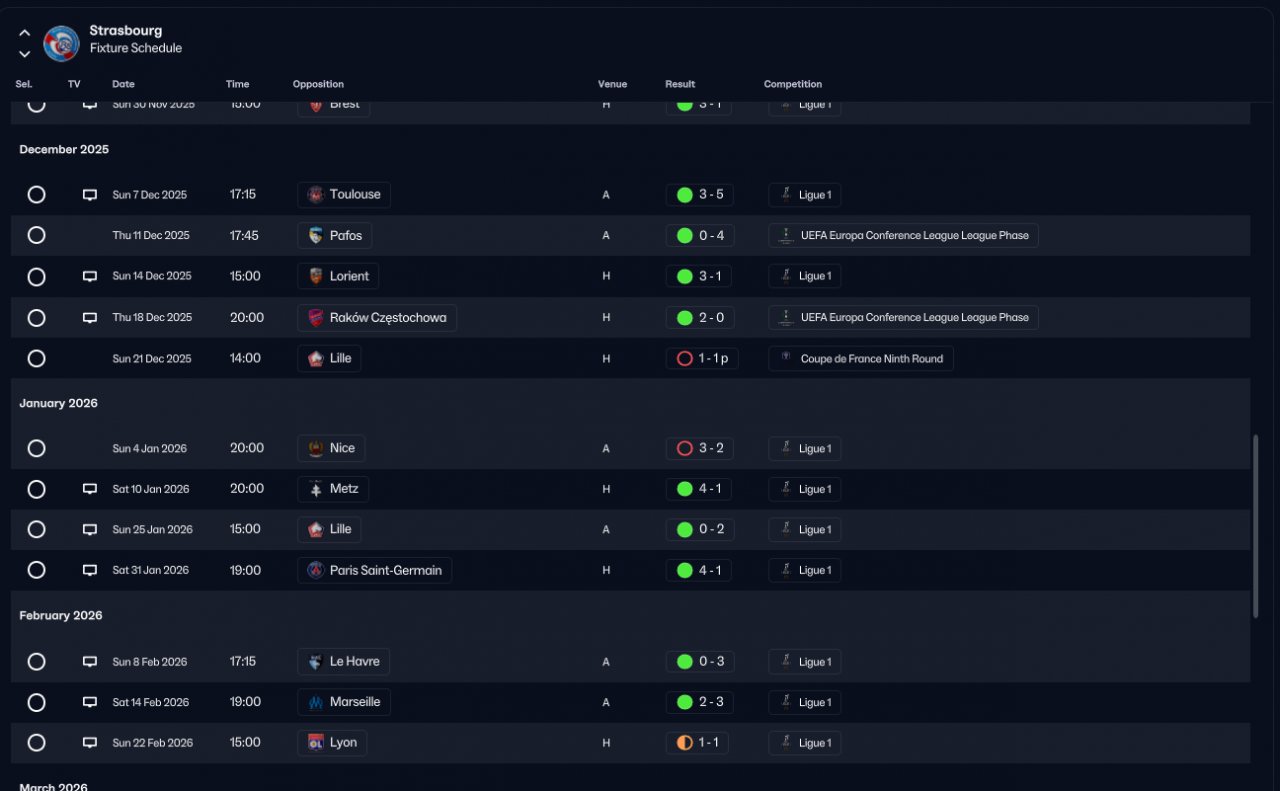Open Pafos club button

335,235
